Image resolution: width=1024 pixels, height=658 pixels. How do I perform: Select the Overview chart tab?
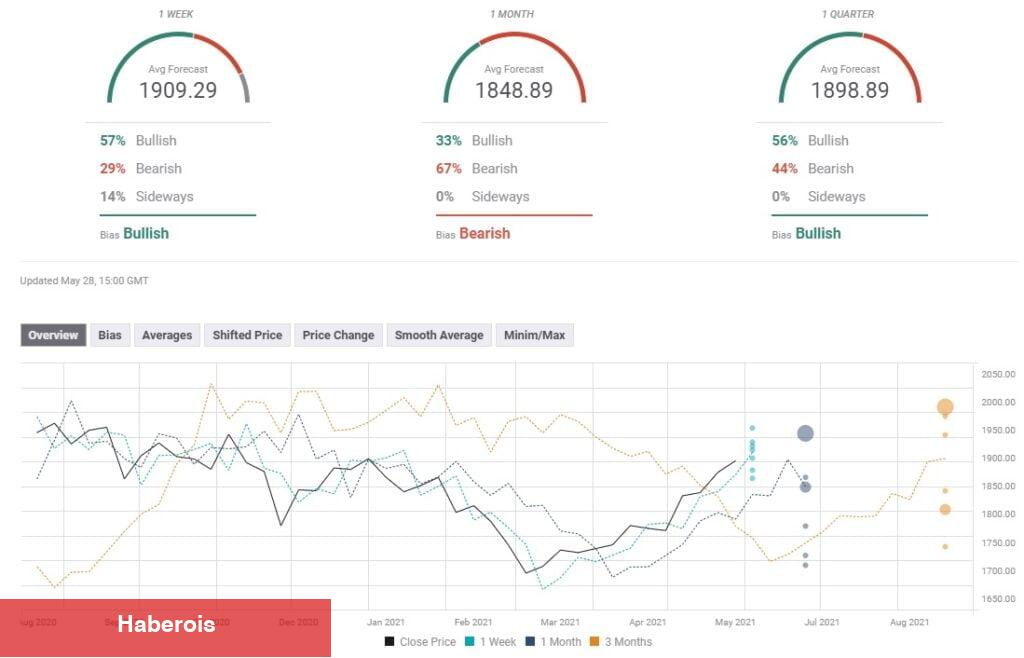(53, 335)
